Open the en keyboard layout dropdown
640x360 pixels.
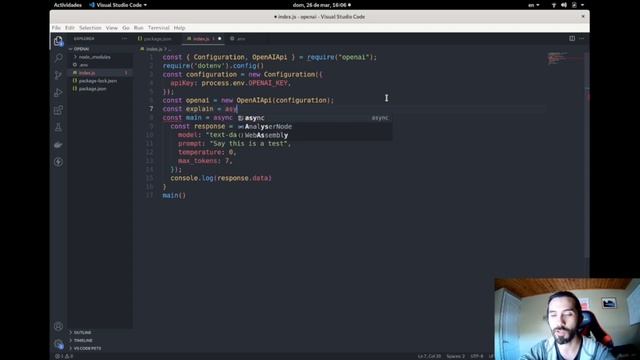click(533, 5)
